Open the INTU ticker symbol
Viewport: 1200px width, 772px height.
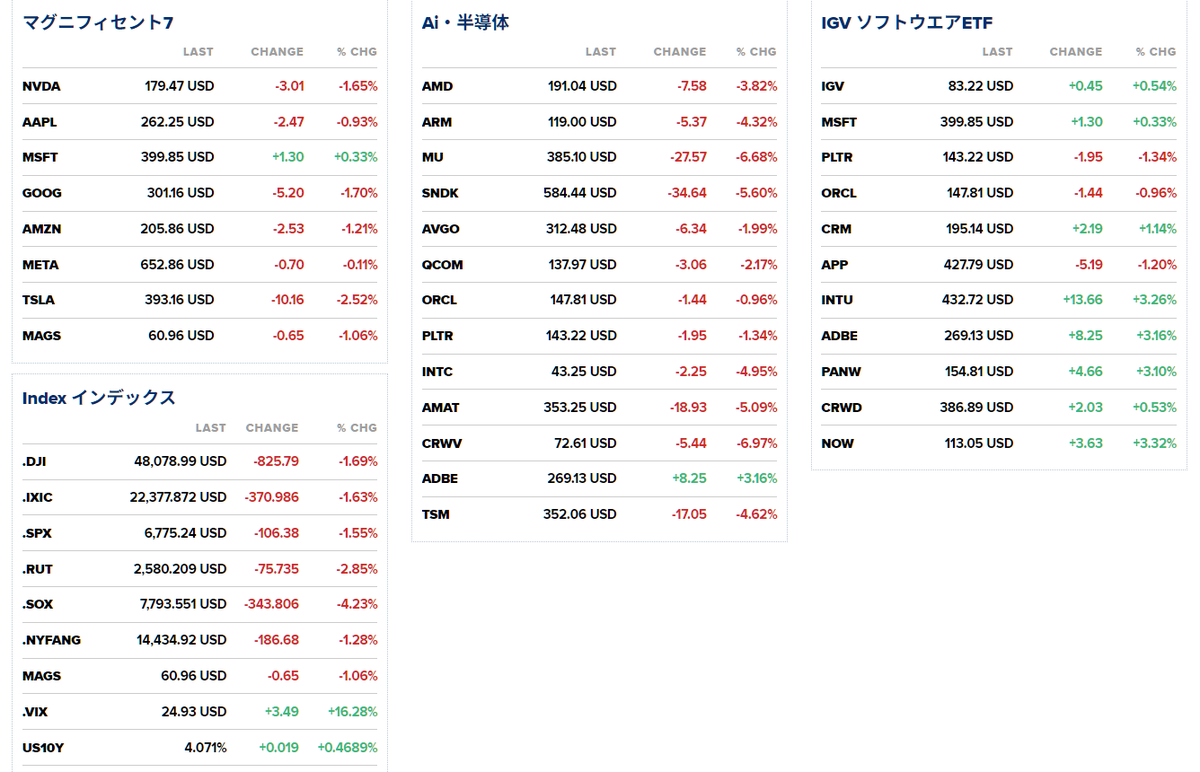(837, 300)
